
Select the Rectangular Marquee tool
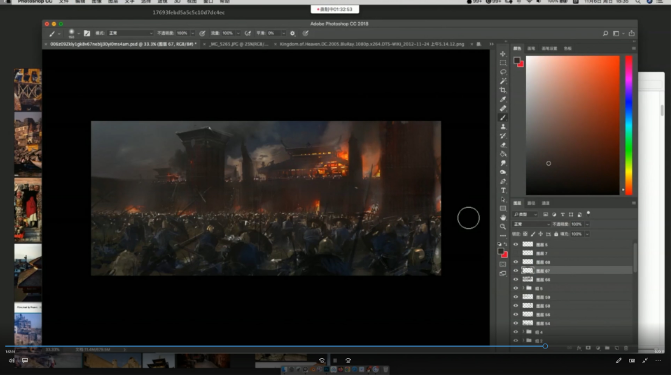tap(503, 63)
